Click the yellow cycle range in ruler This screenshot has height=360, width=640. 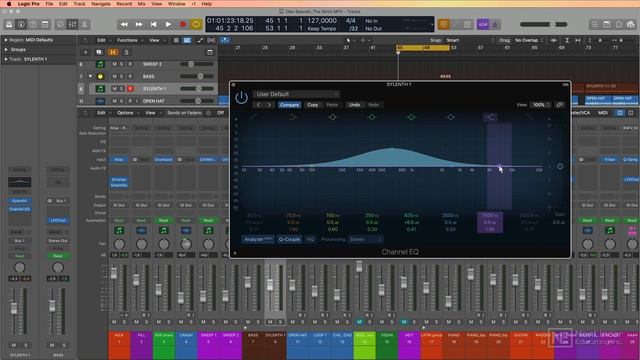click(x=422, y=48)
